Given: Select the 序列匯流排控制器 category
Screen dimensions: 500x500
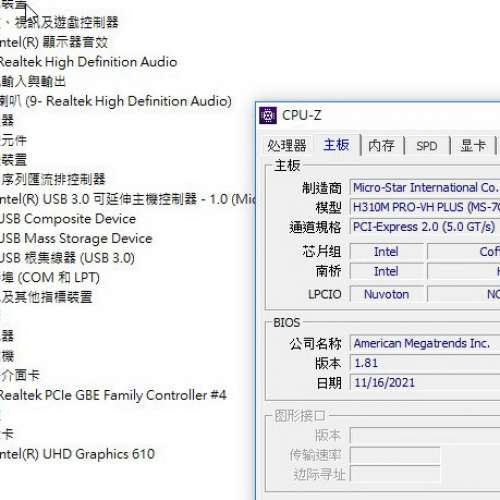Looking at the screenshot, I should point(53,179).
